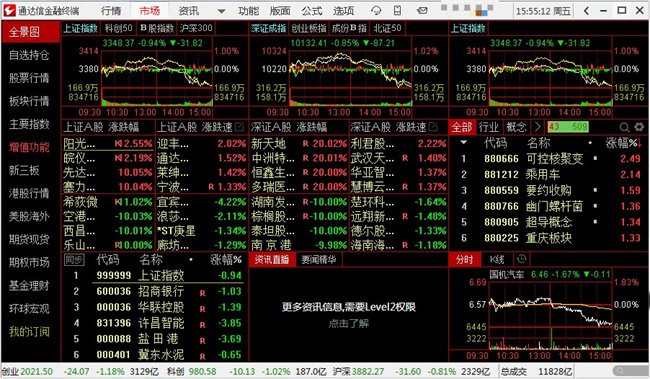Click the green 43 509 up-down ratio bar
Image resolution: width=650 pixels, height=379 pixels.
(x=568, y=127)
